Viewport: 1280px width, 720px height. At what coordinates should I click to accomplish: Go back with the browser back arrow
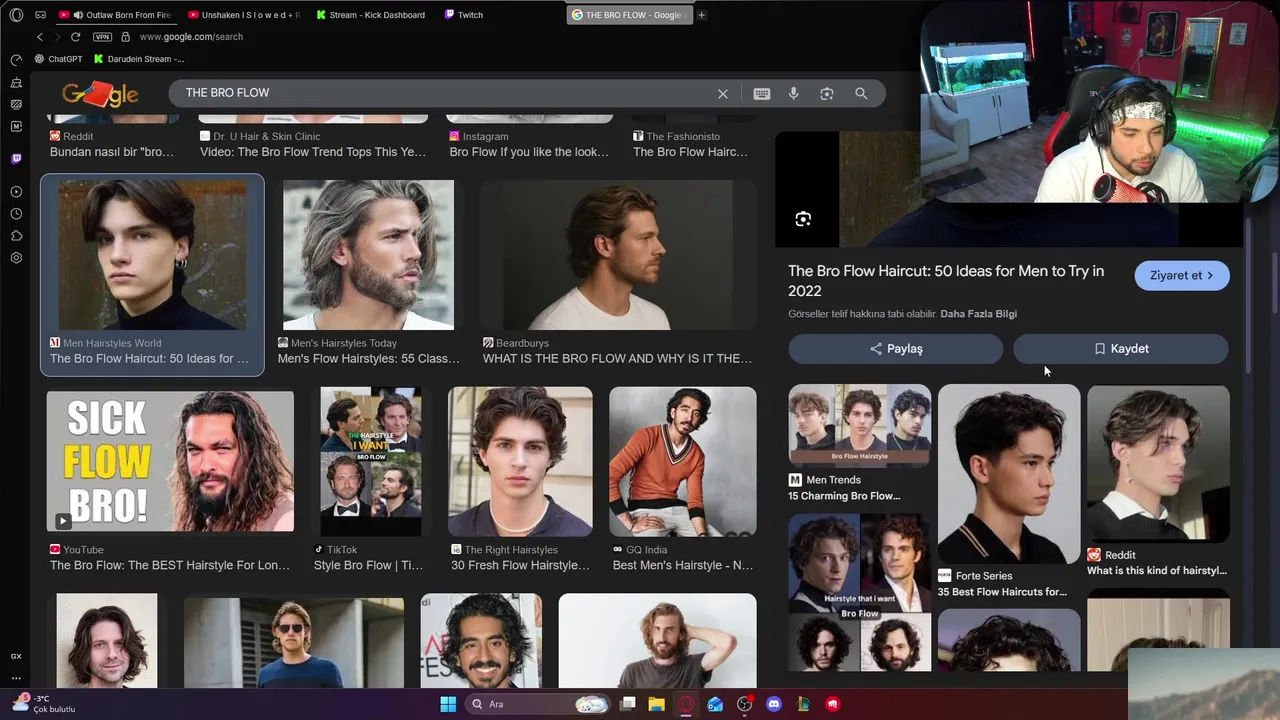(40, 37)
